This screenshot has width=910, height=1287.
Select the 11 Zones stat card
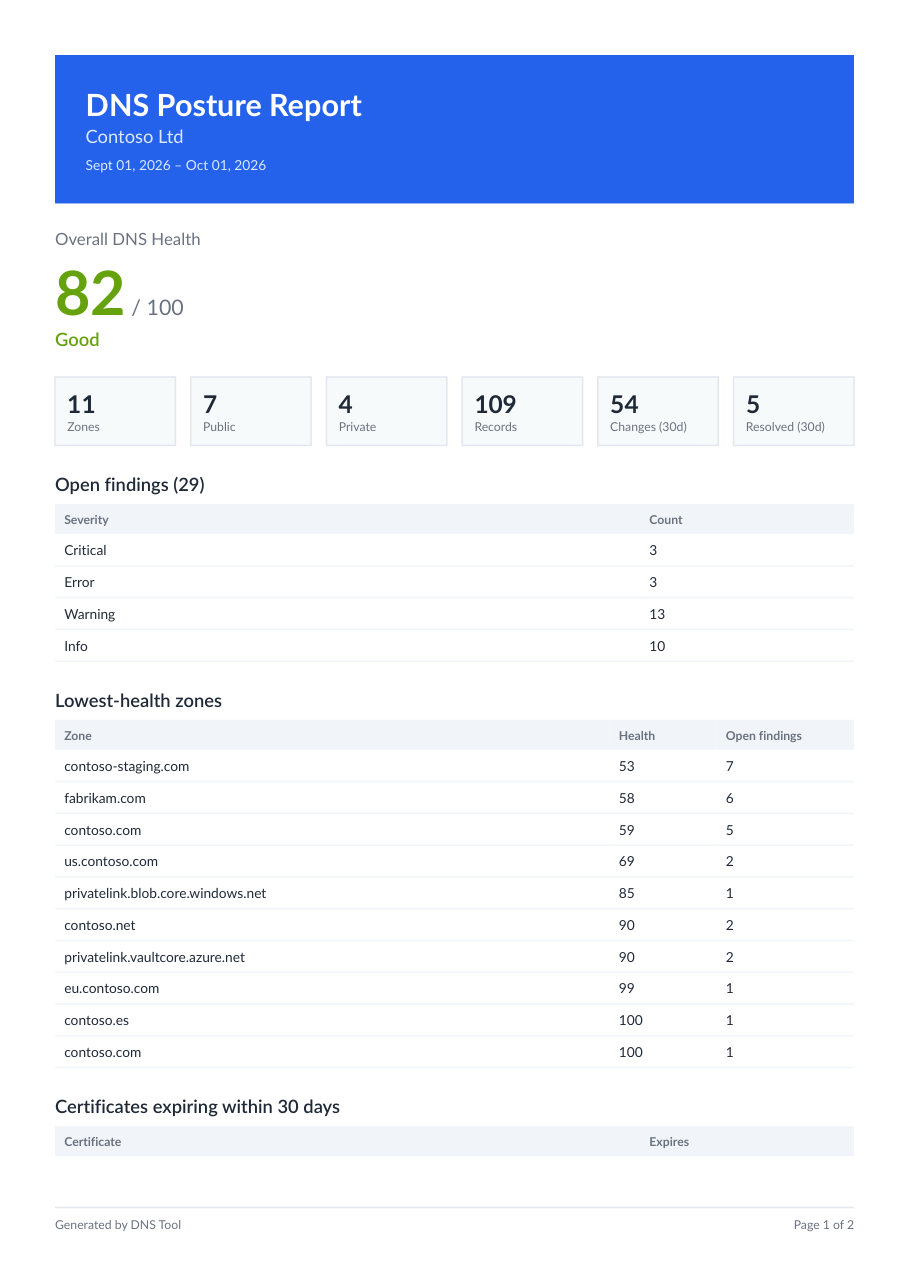[x=115, y=411]
